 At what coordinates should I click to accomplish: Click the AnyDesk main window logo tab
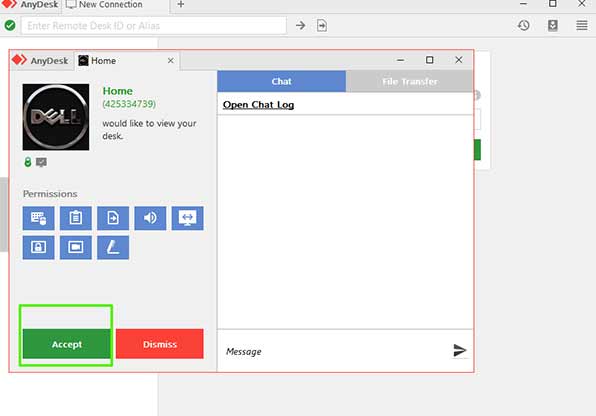click(x=30, y=5)
